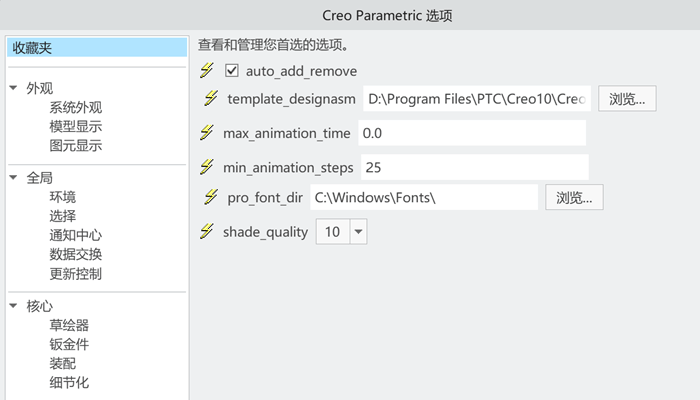Open the 数据交换 category
This screenshot has width=700, height=400.
tap(75, 254)
